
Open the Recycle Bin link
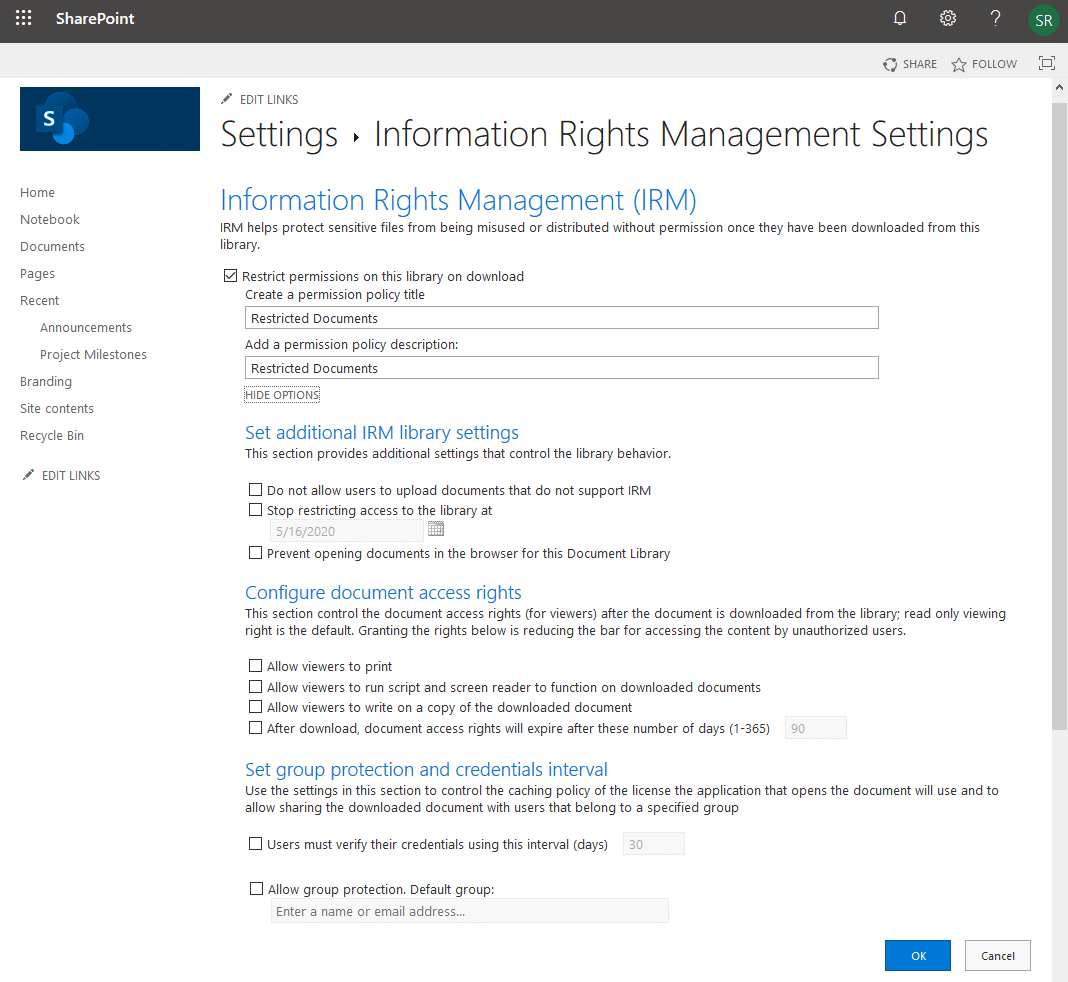pyautogui.click(x=51, y=435)
